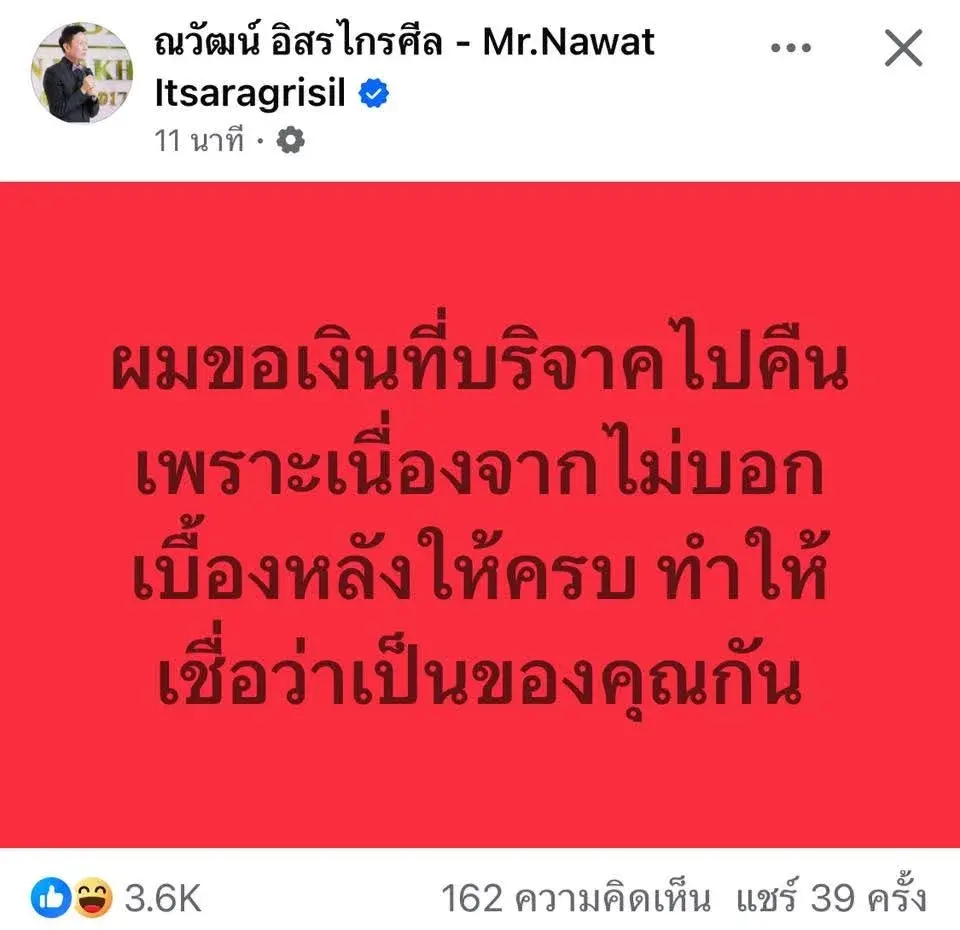
Task: View the 3.6K reactions list
Action: (163, 898)
